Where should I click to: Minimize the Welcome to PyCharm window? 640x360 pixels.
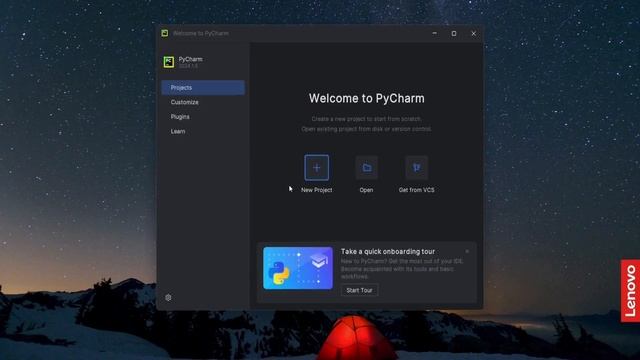[x=434, y=33]
